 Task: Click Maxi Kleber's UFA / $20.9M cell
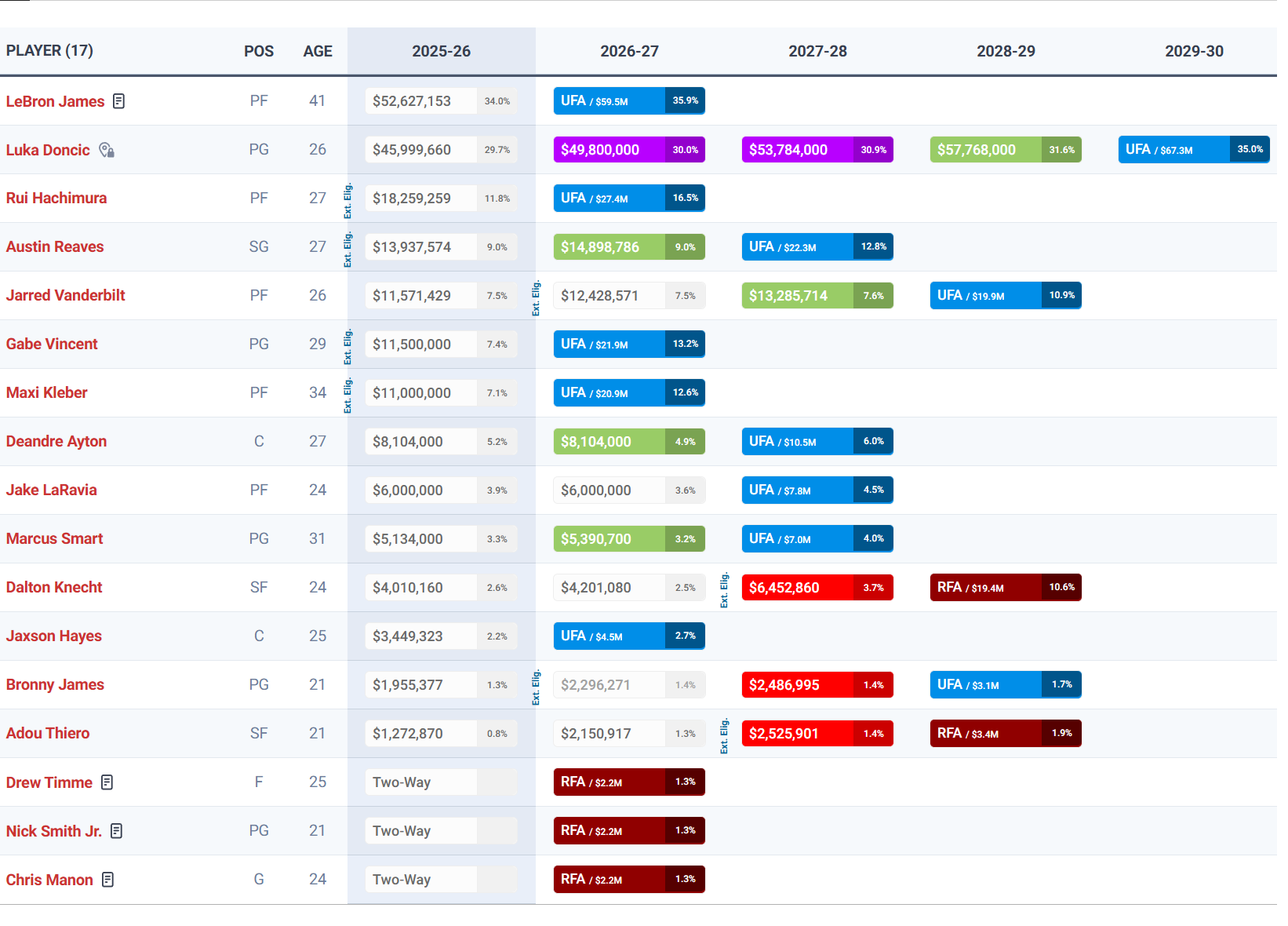629,393
